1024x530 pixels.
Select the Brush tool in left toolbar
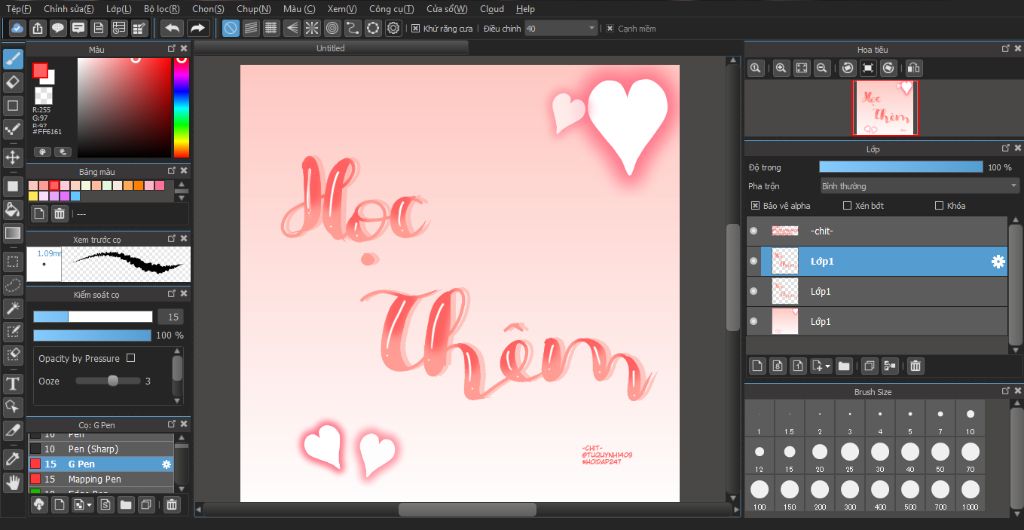[13, 59]
